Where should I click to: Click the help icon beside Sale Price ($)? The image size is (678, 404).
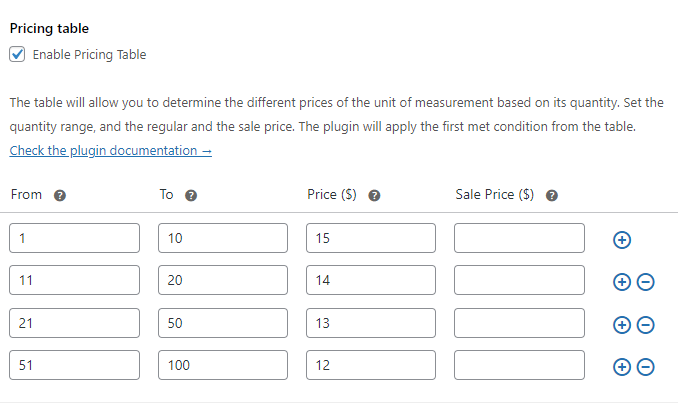(x=551, y=196)
